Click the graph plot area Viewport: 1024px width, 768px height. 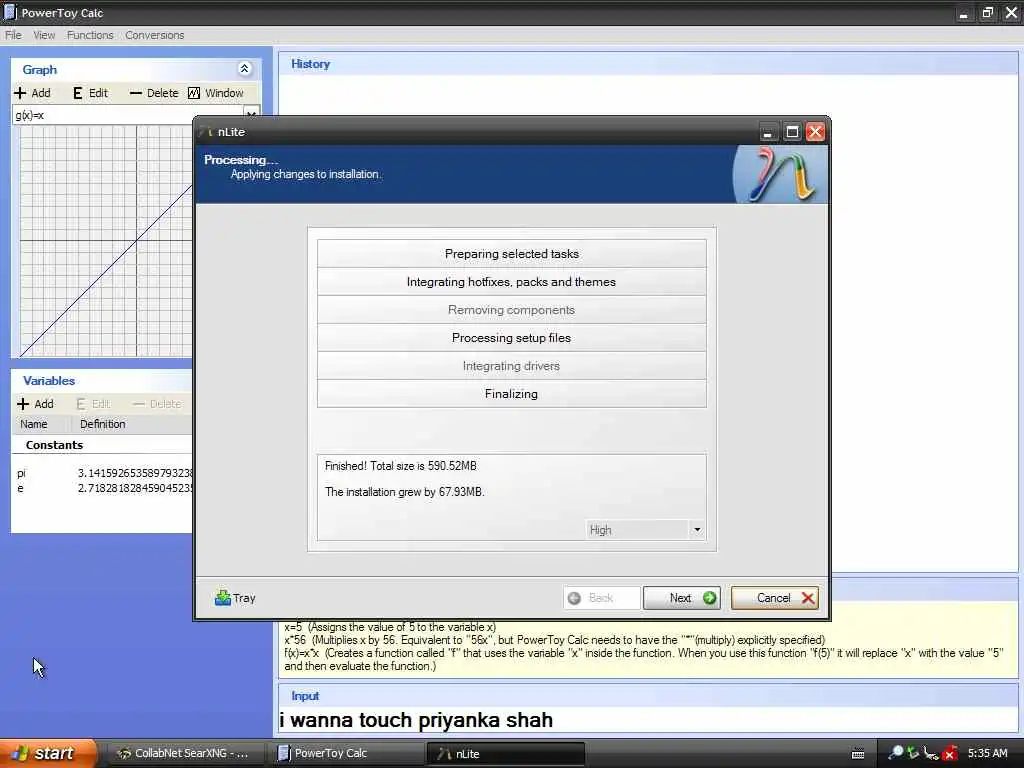106,242
